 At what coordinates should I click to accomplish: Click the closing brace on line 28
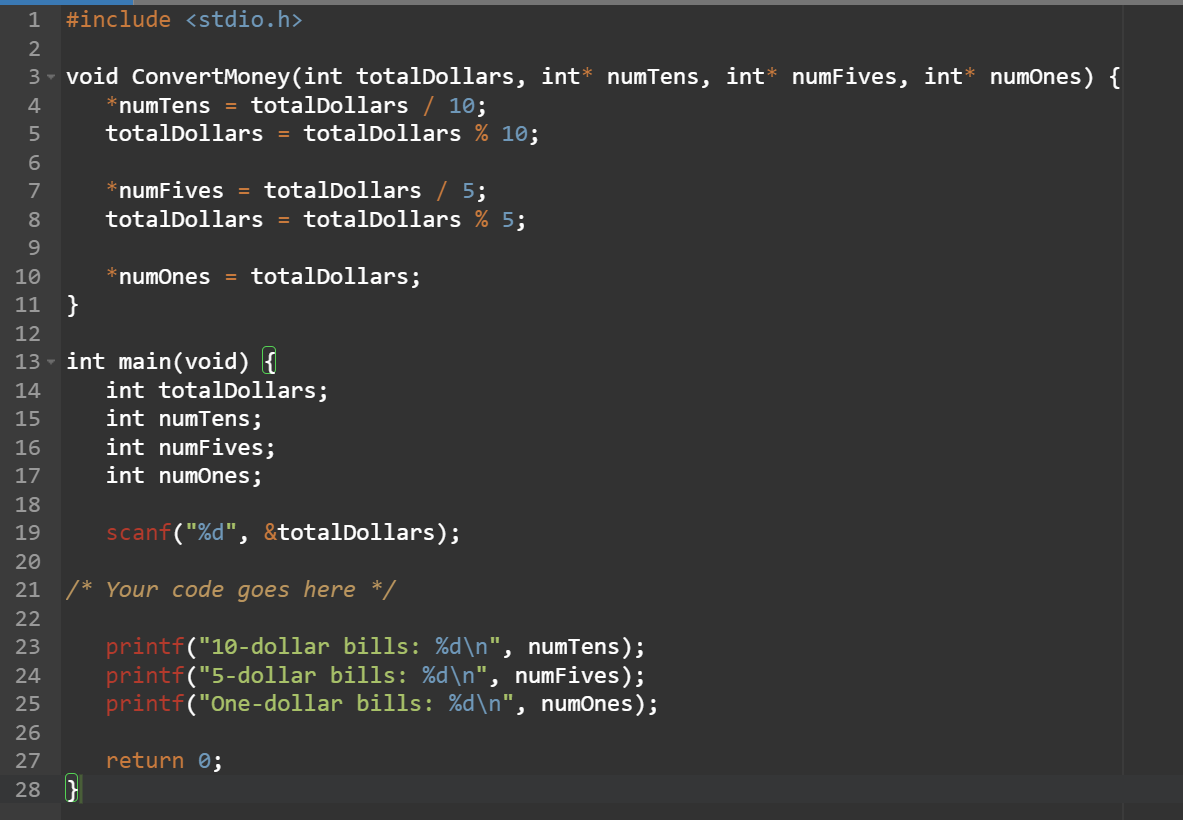click(70, 789)
